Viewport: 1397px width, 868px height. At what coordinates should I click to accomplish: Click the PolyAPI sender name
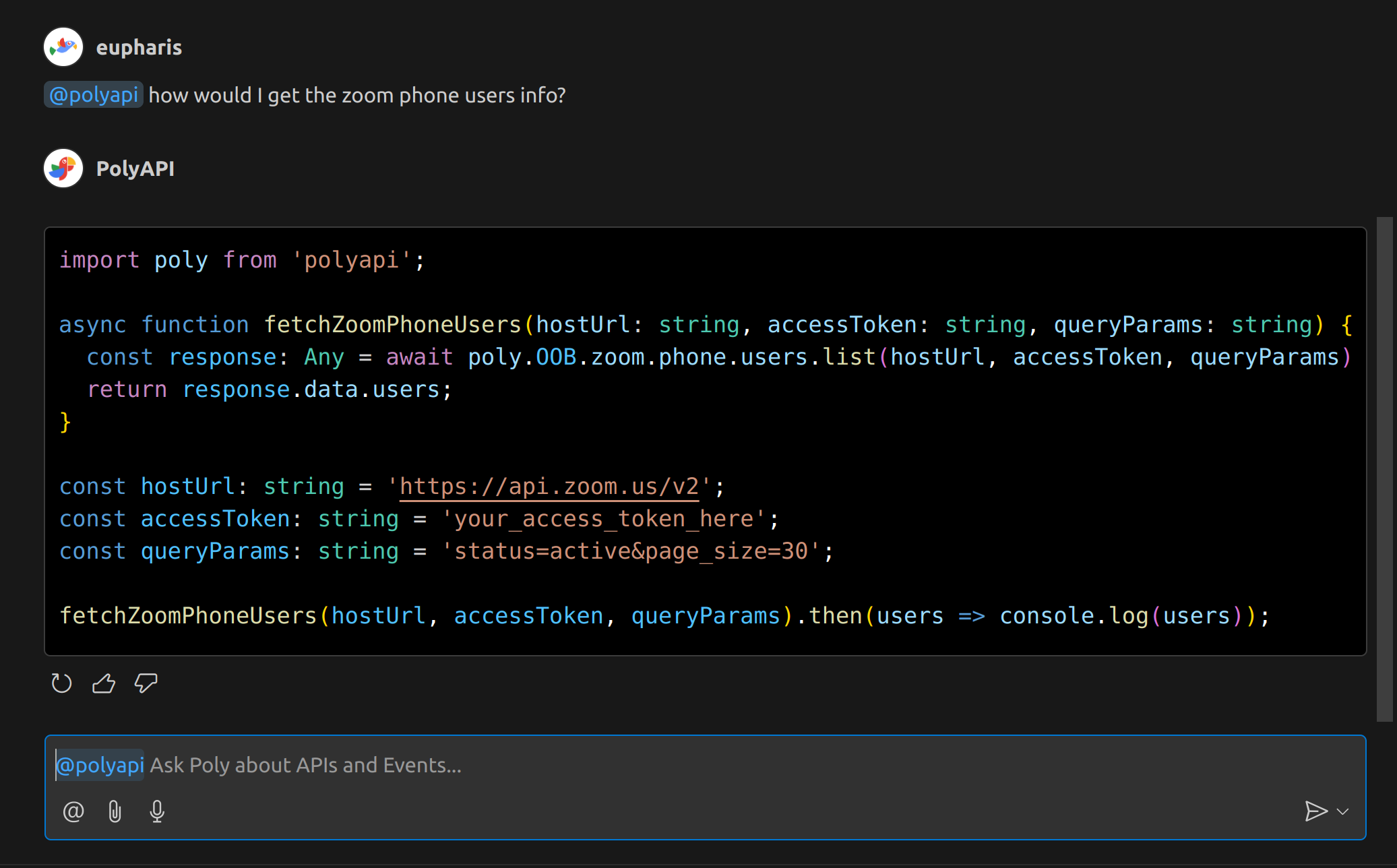135,168
